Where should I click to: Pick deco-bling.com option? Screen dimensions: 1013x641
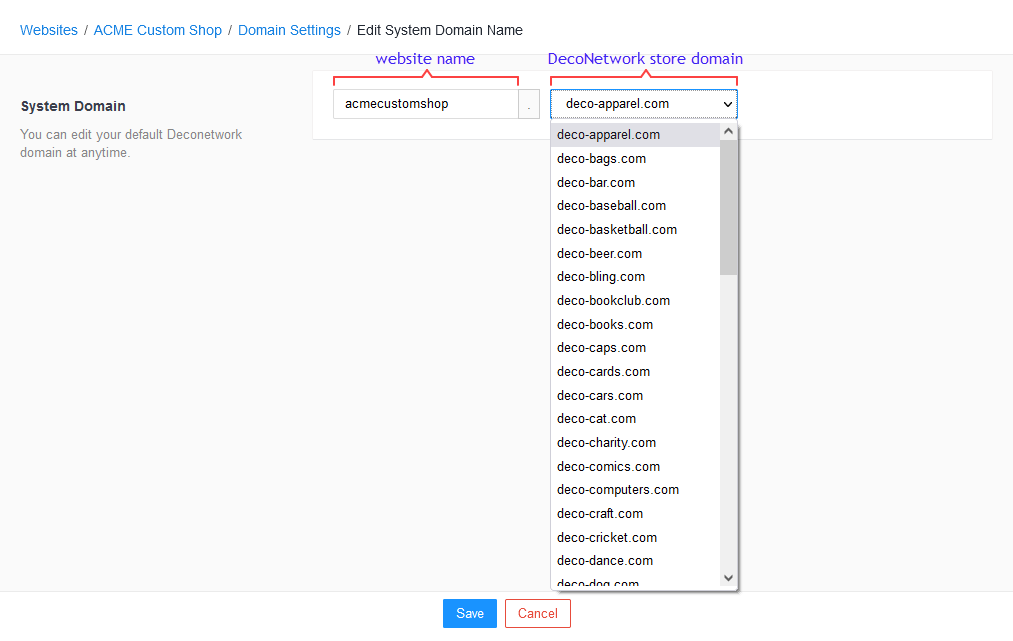[x=636, y=277]
